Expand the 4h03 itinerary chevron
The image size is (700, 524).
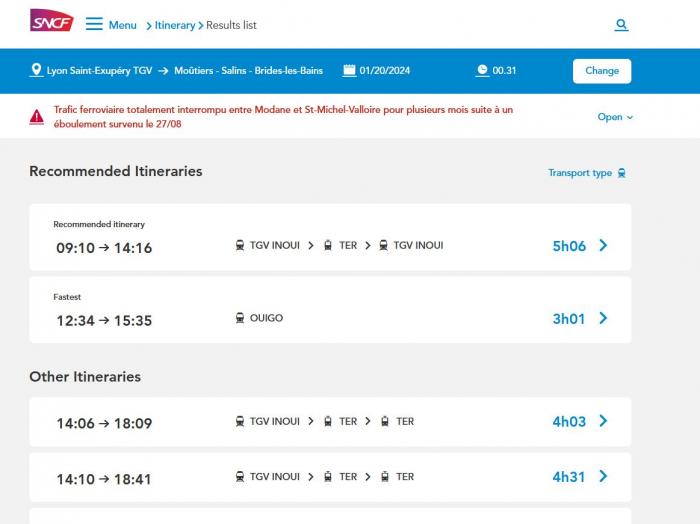coord(603,420)
